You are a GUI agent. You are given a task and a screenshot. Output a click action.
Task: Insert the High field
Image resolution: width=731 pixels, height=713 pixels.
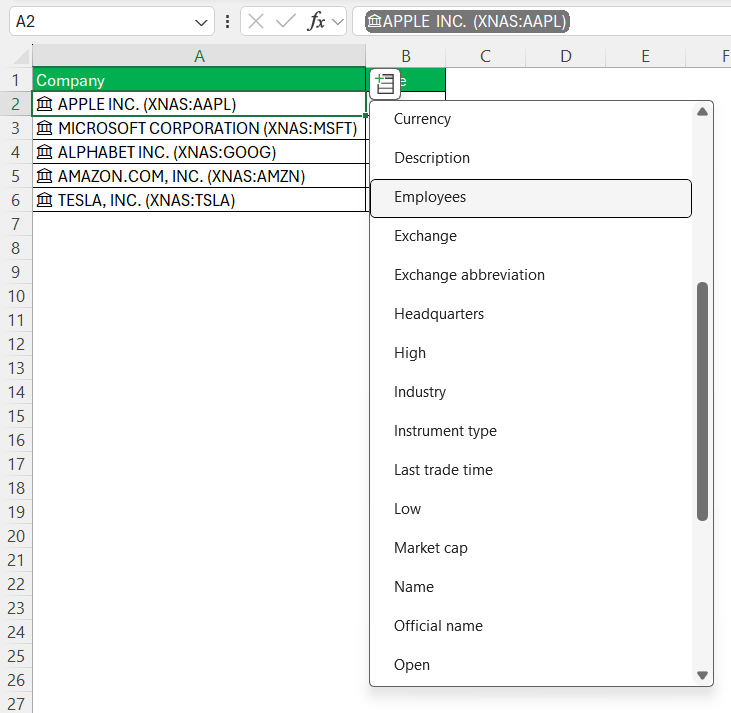[x=531, y=353]
